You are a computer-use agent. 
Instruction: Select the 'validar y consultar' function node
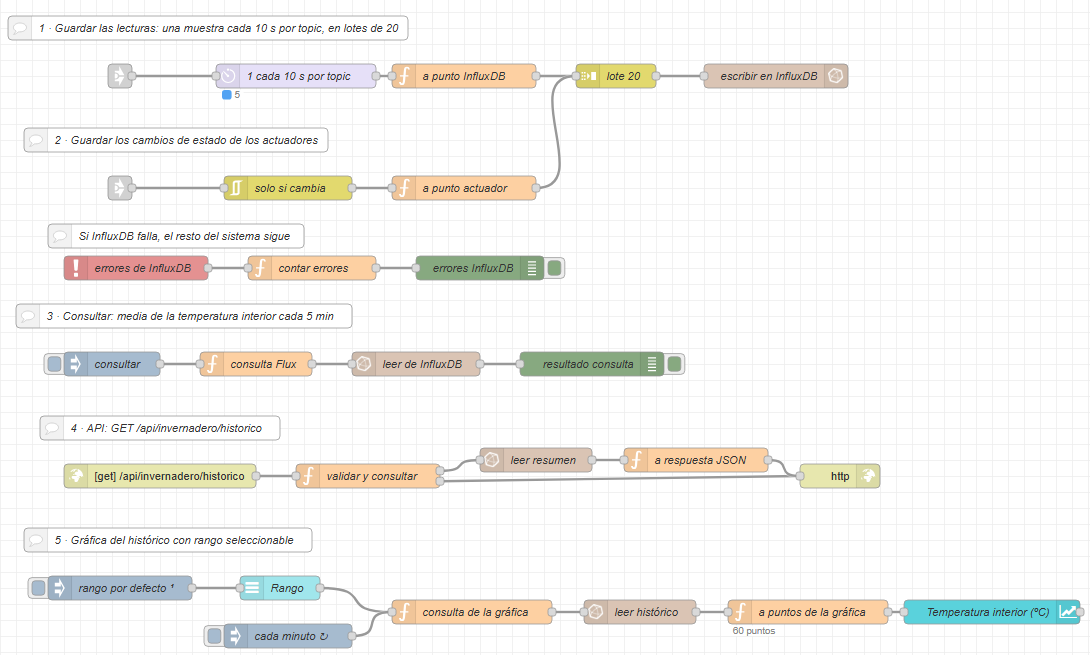(368, 476)
